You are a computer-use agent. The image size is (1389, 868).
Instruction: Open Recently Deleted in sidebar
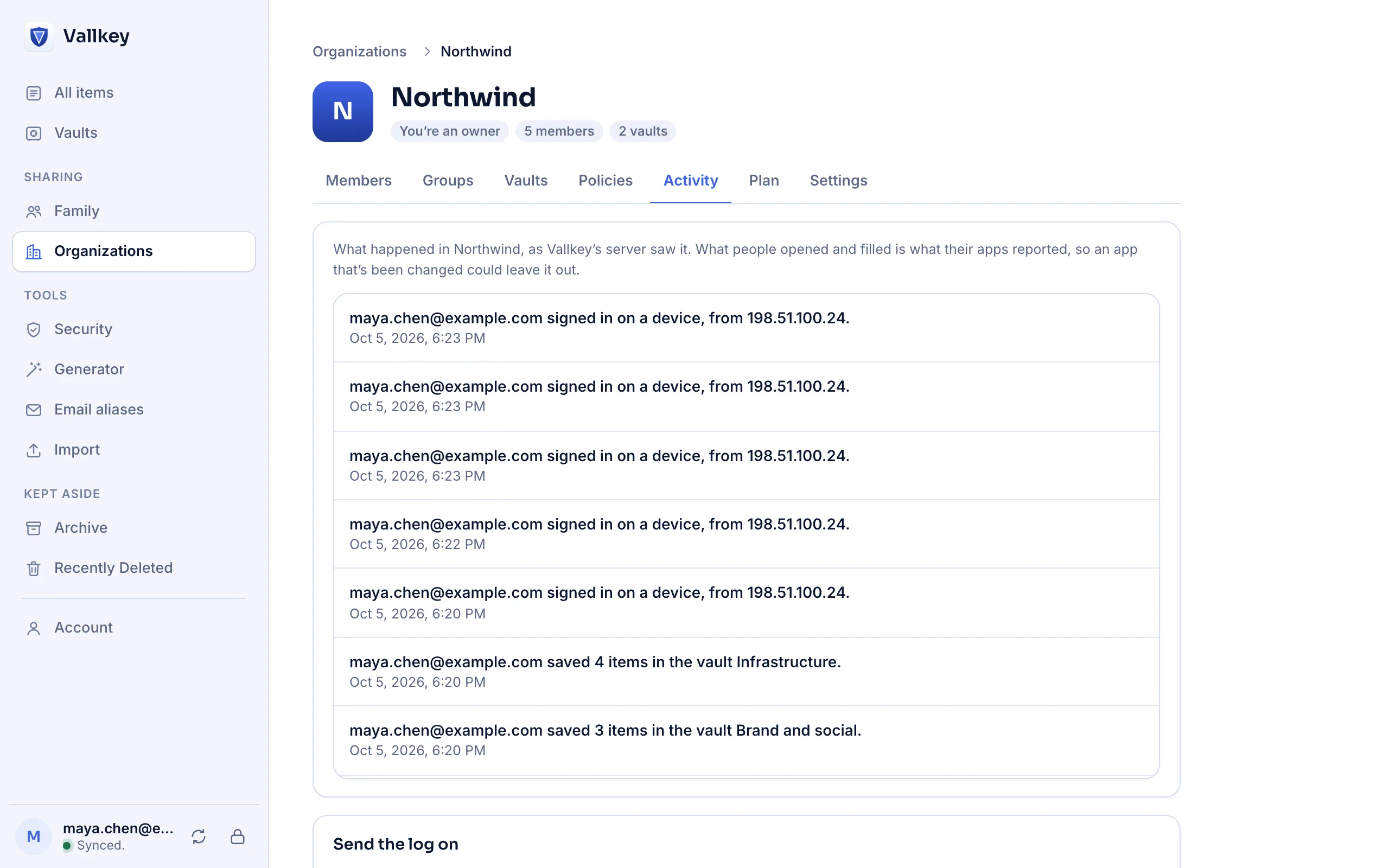coord(133,569)
